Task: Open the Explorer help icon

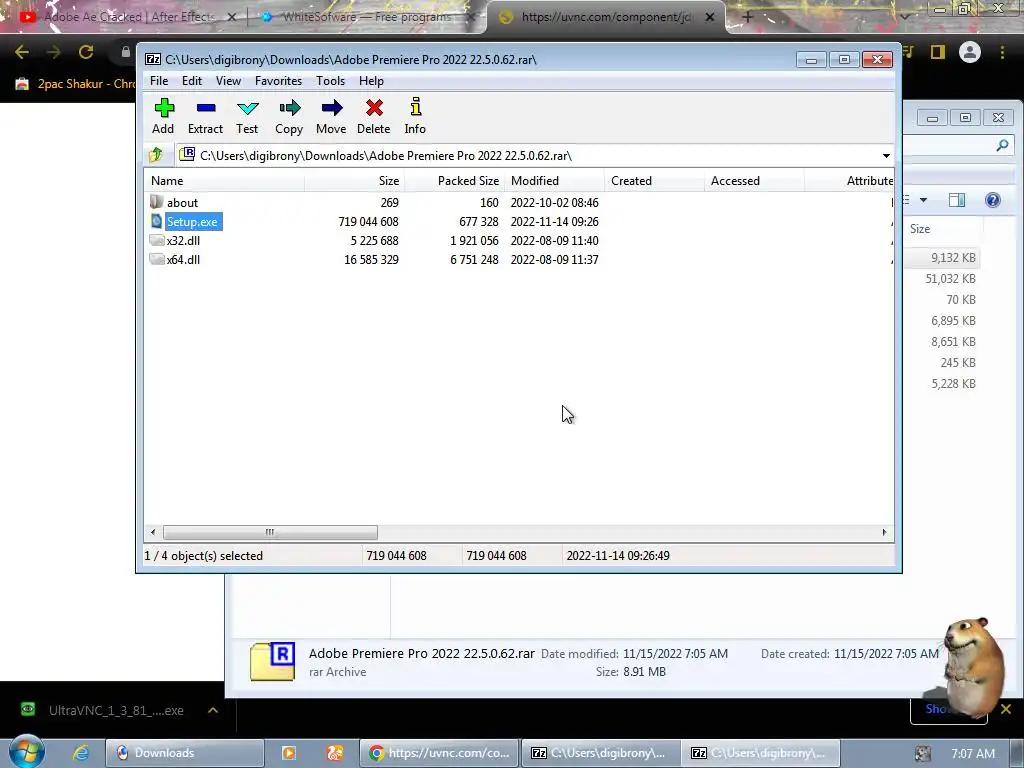Action: [993, 200]
